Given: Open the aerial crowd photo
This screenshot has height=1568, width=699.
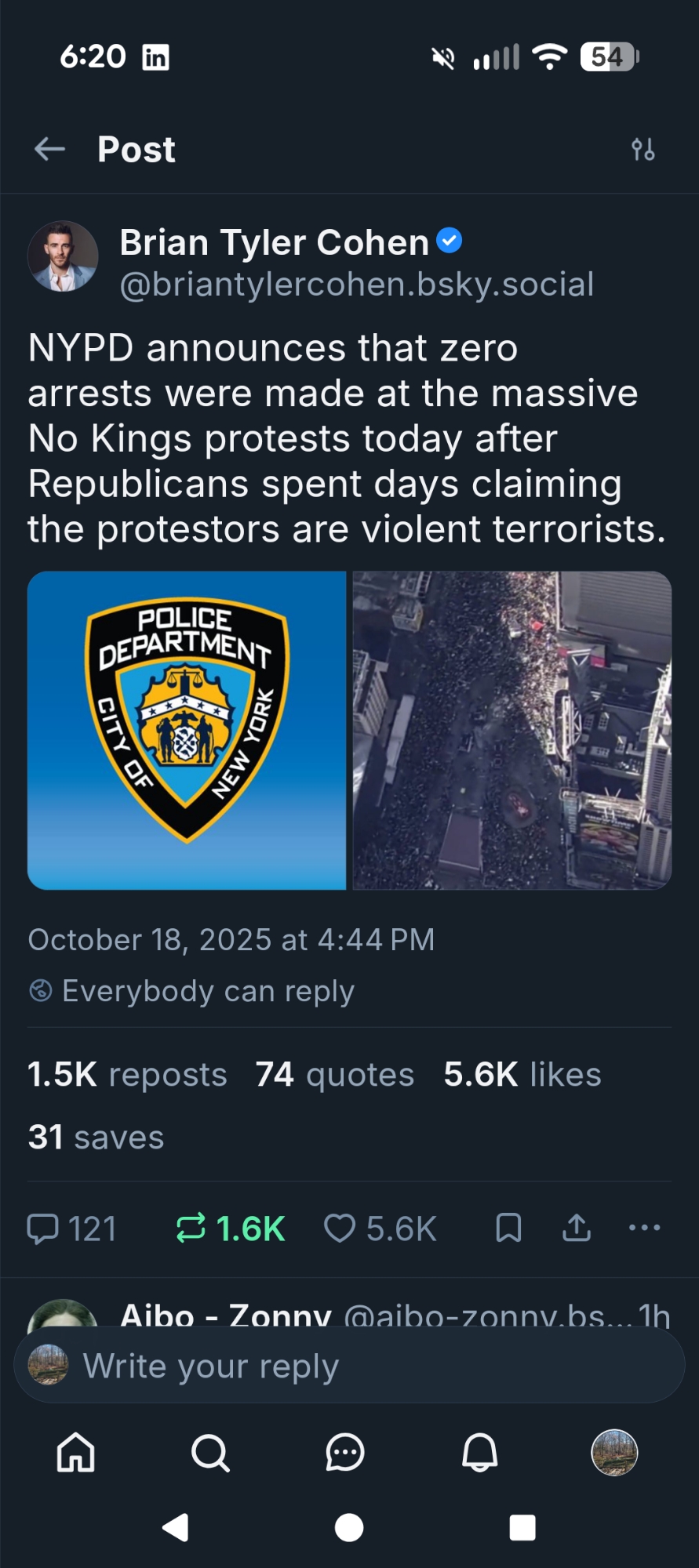Looking at the screenshot, I should coord(512,730).
